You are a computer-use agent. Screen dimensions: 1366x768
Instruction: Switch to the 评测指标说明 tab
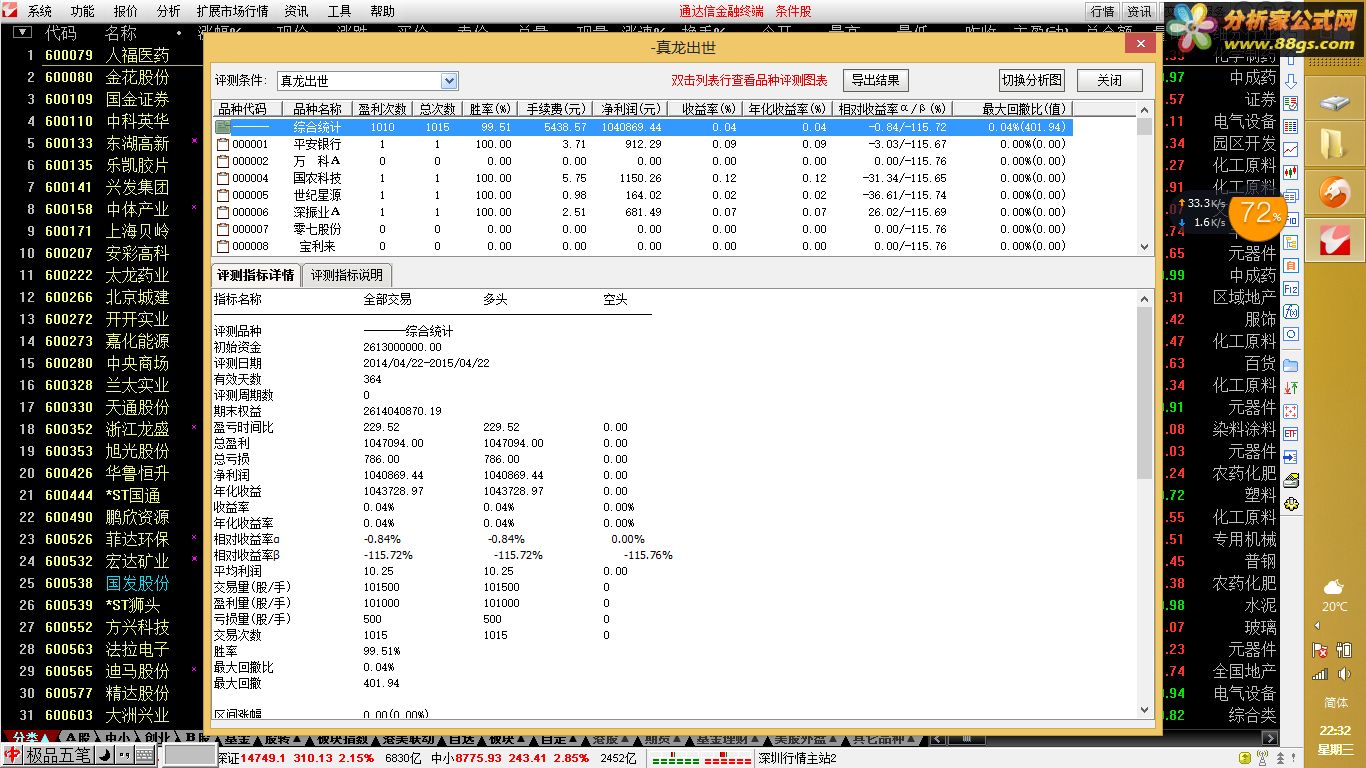346,275
